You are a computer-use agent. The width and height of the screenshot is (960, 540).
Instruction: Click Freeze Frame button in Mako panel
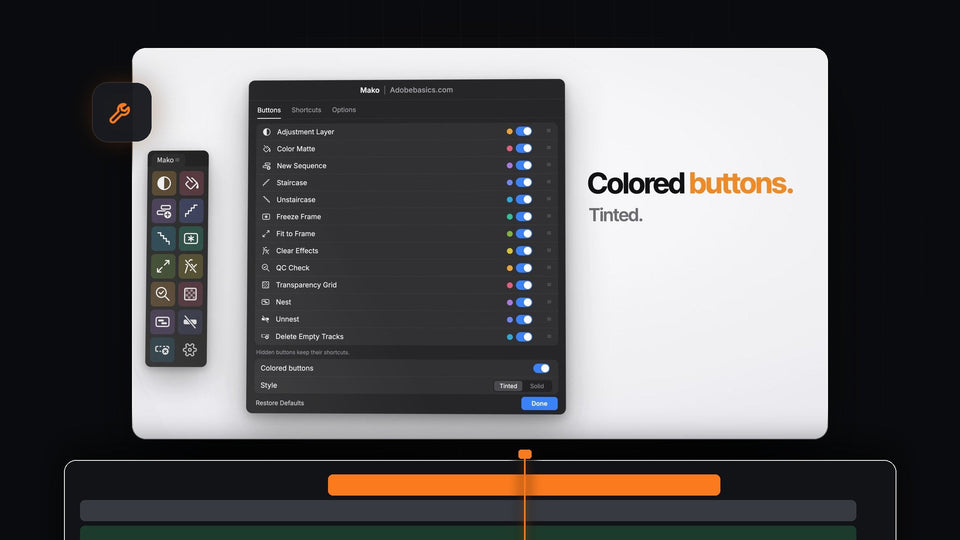click(x=191, y=239)
